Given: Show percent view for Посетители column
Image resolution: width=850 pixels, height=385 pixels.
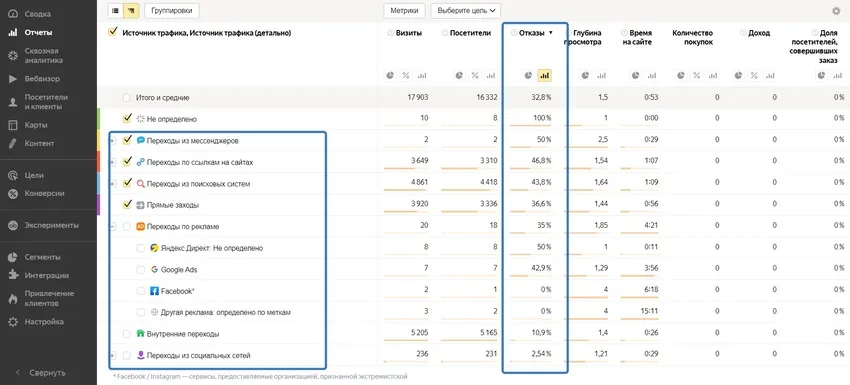Looking at the screenshot, I should [475, 75].
